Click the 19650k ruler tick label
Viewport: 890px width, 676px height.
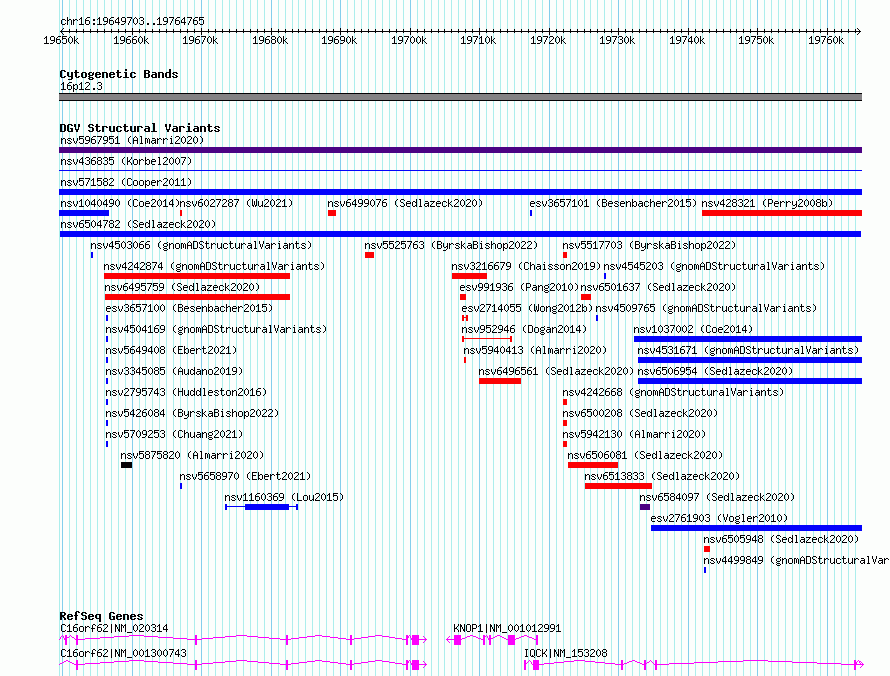point(61,40)
